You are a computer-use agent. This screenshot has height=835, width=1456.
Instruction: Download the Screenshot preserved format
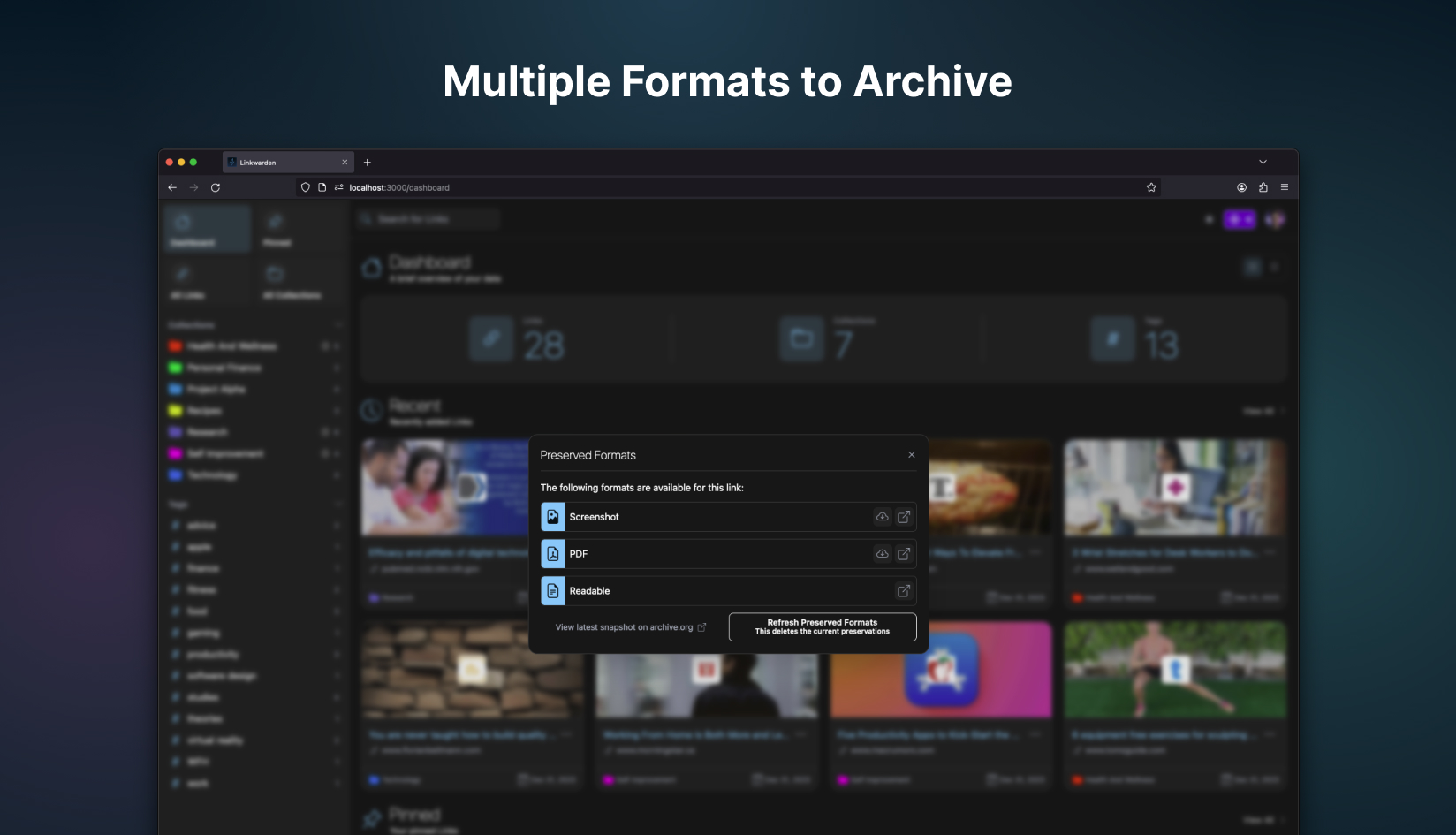tap(882, 517)
